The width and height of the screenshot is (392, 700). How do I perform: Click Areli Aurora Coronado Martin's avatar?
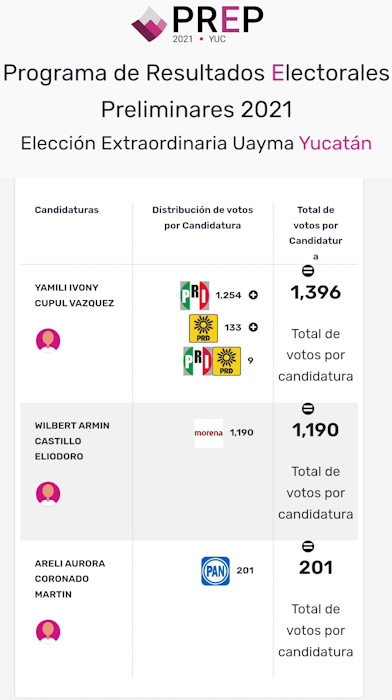[48, 632]
